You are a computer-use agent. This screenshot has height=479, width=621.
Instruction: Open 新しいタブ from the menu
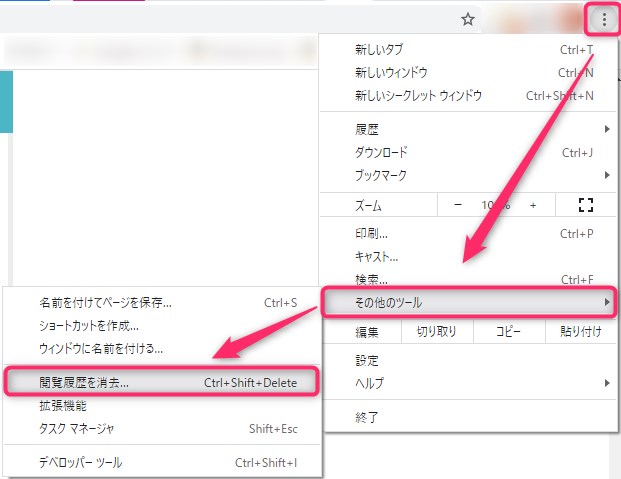click(x=469, y=50)
